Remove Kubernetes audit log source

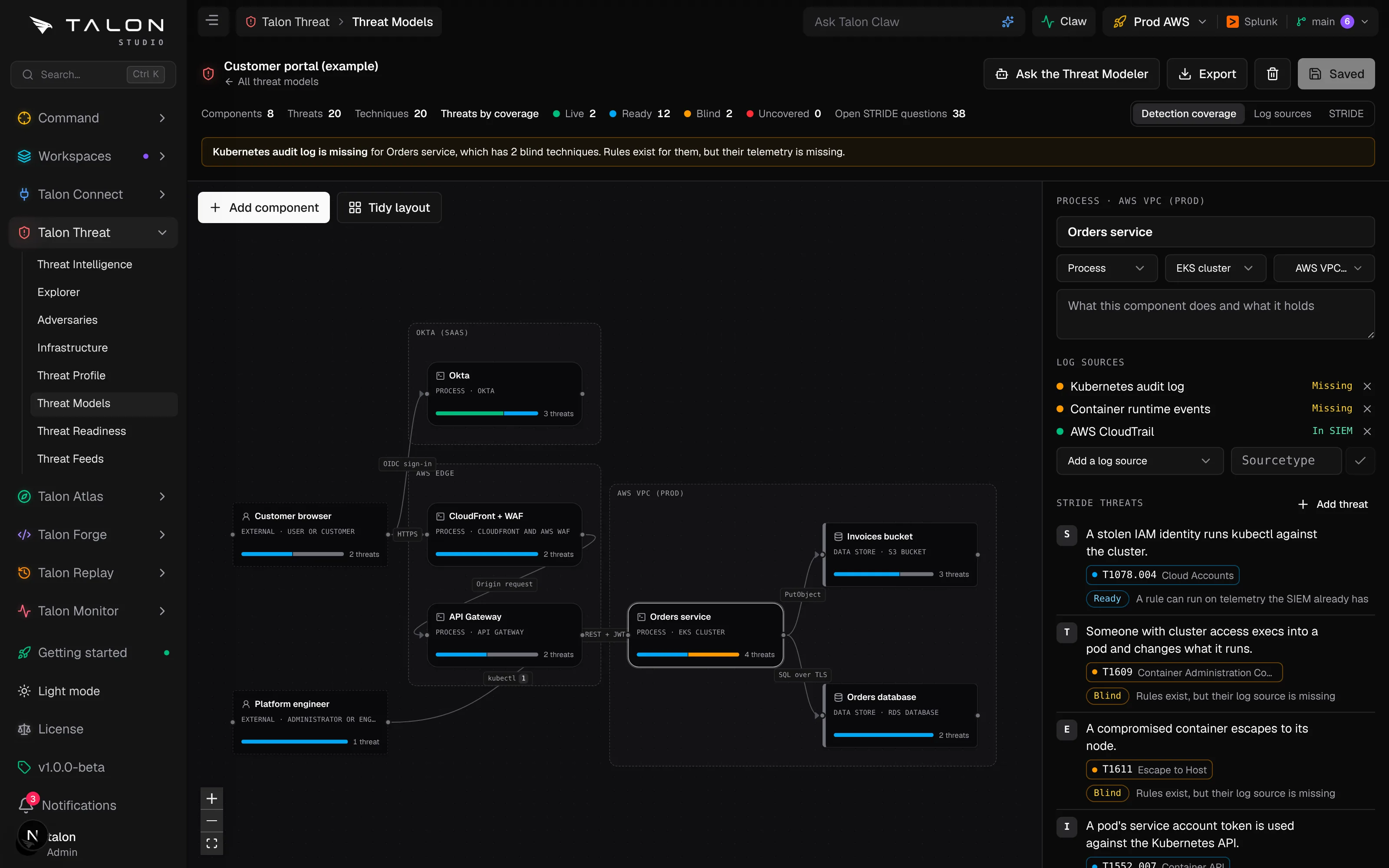(x=1367, y=386)
